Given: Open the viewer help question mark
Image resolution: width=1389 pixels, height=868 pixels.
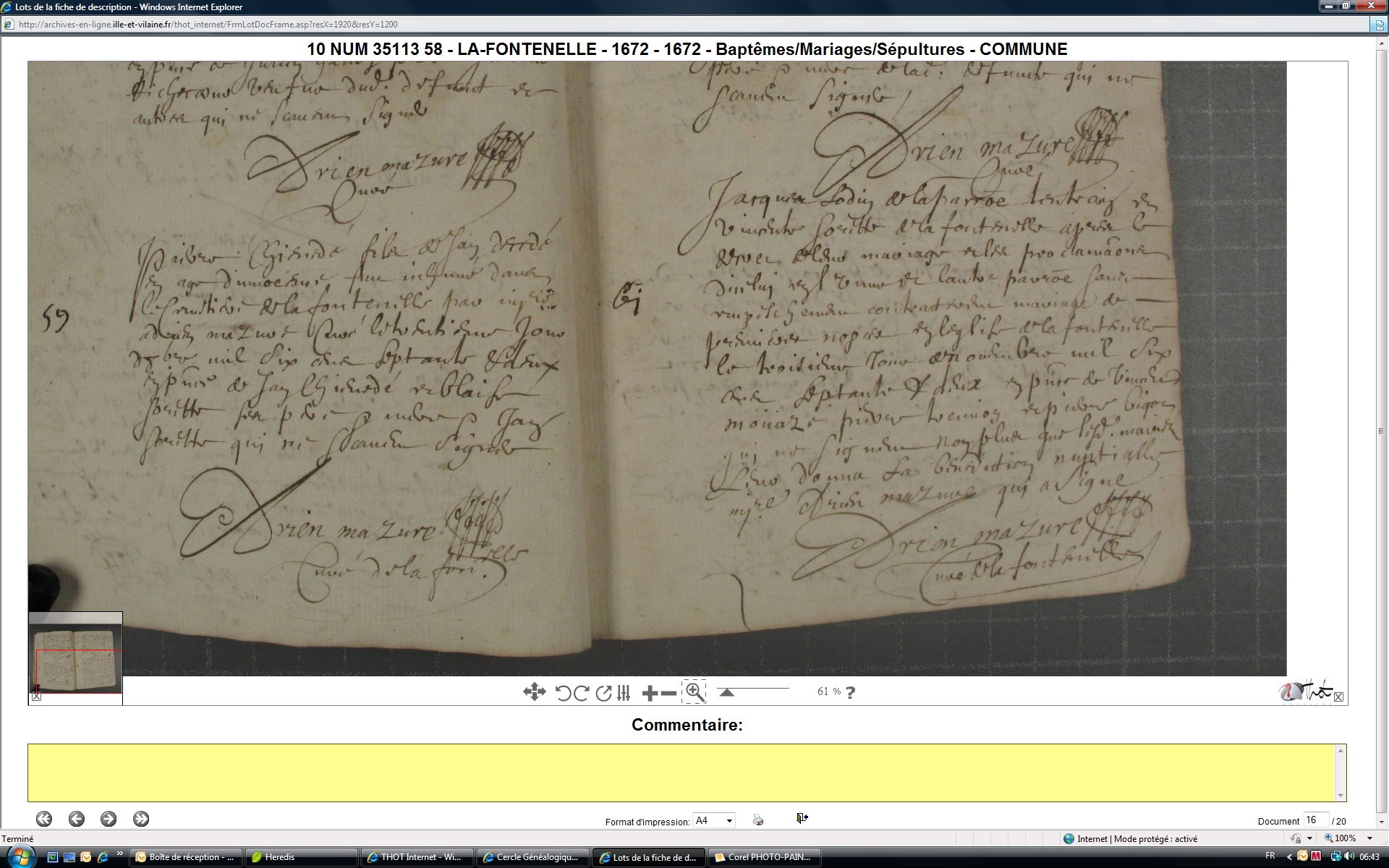Looking at the screenshot, I should 851,692.
